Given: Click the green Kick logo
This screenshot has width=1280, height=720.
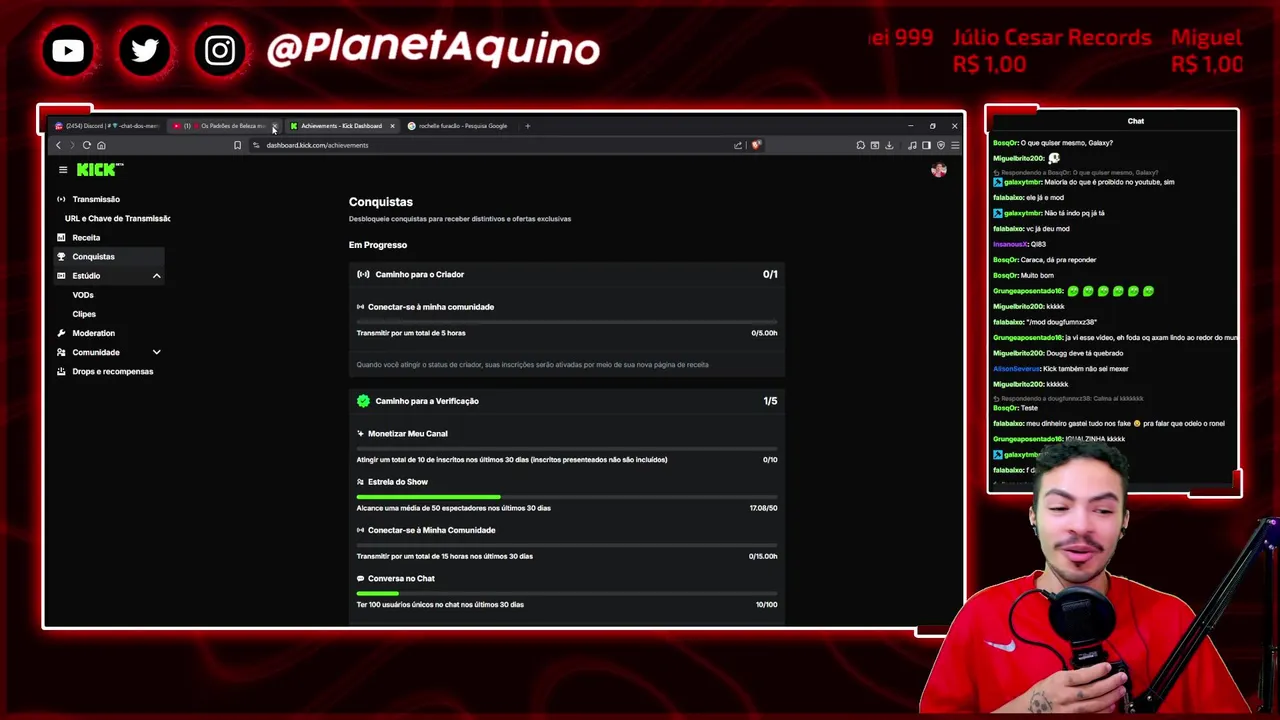Looking at the screenshot, I should coord(99,169).
